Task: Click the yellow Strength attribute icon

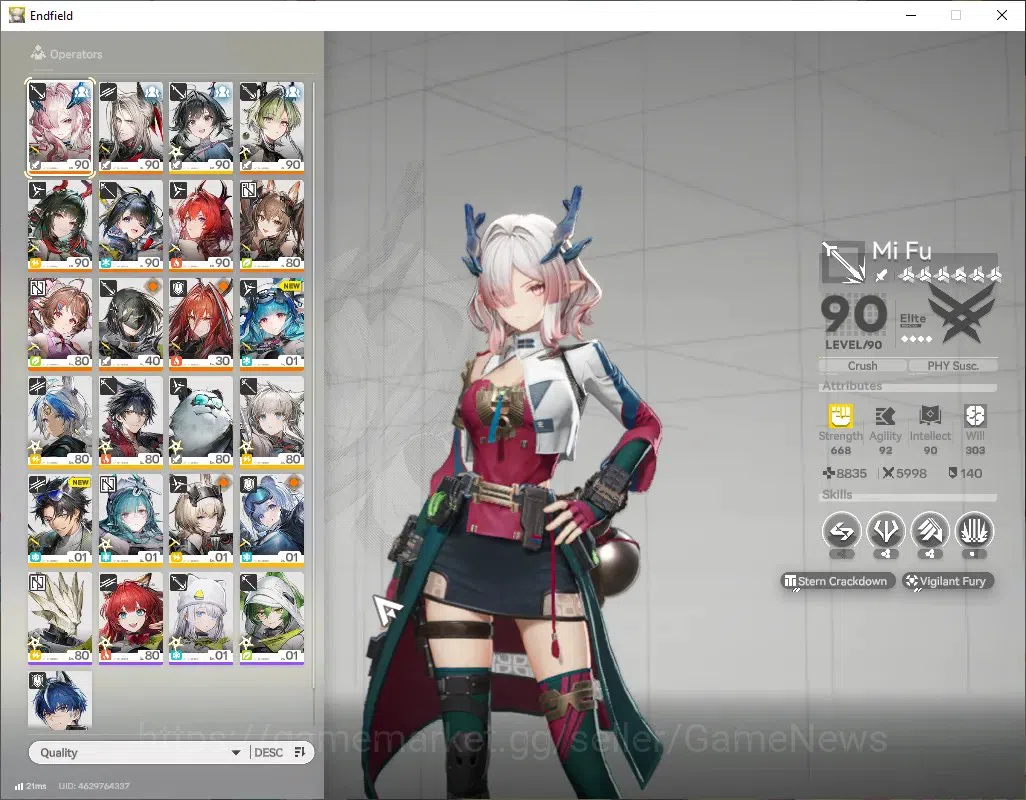Action: [x=841, y=415]
